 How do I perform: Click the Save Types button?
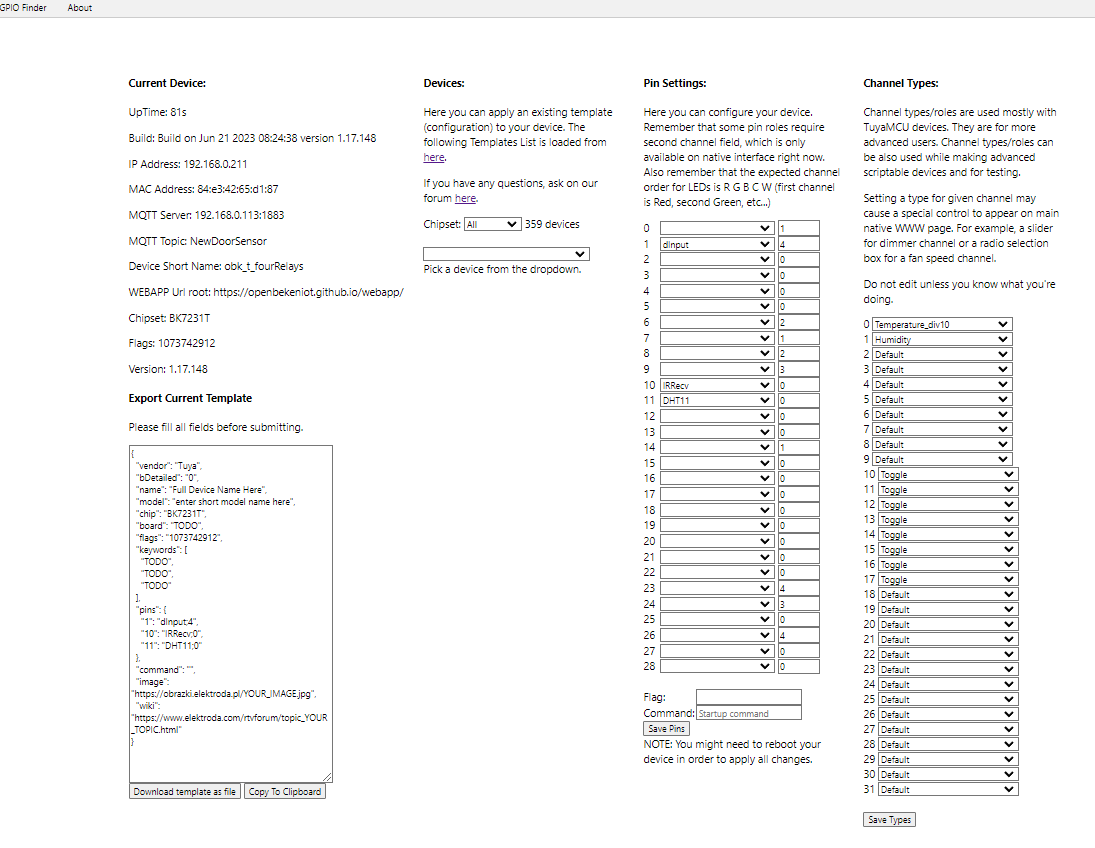coord(889,819)
